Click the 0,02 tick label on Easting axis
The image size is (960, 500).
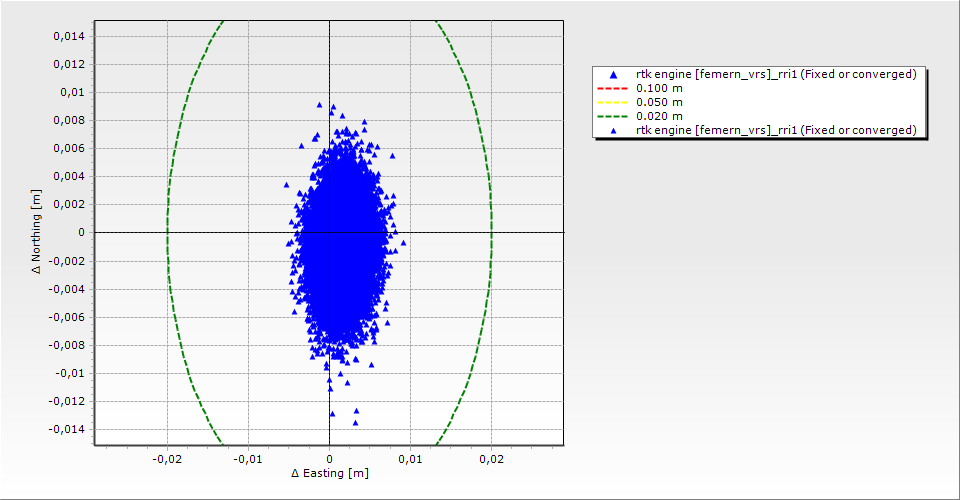click(x=491, y=459)
